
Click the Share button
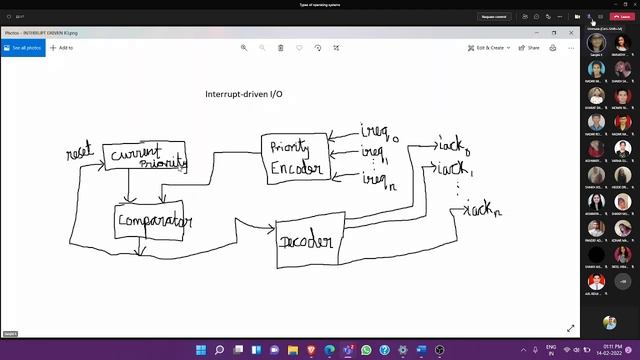point(529,48)
